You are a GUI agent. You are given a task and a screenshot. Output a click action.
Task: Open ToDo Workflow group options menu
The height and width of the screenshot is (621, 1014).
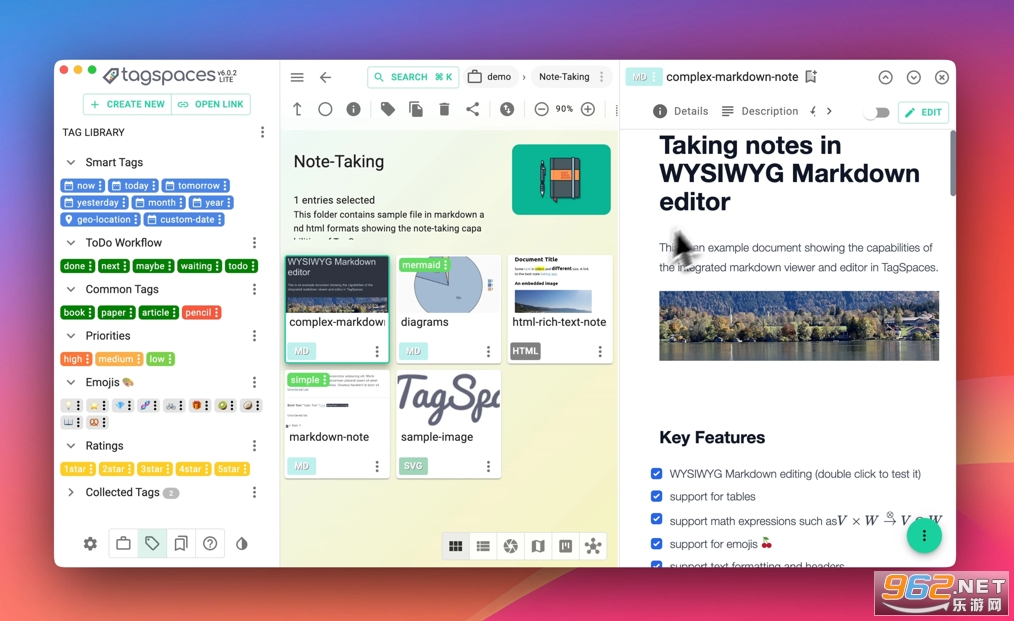254,243
